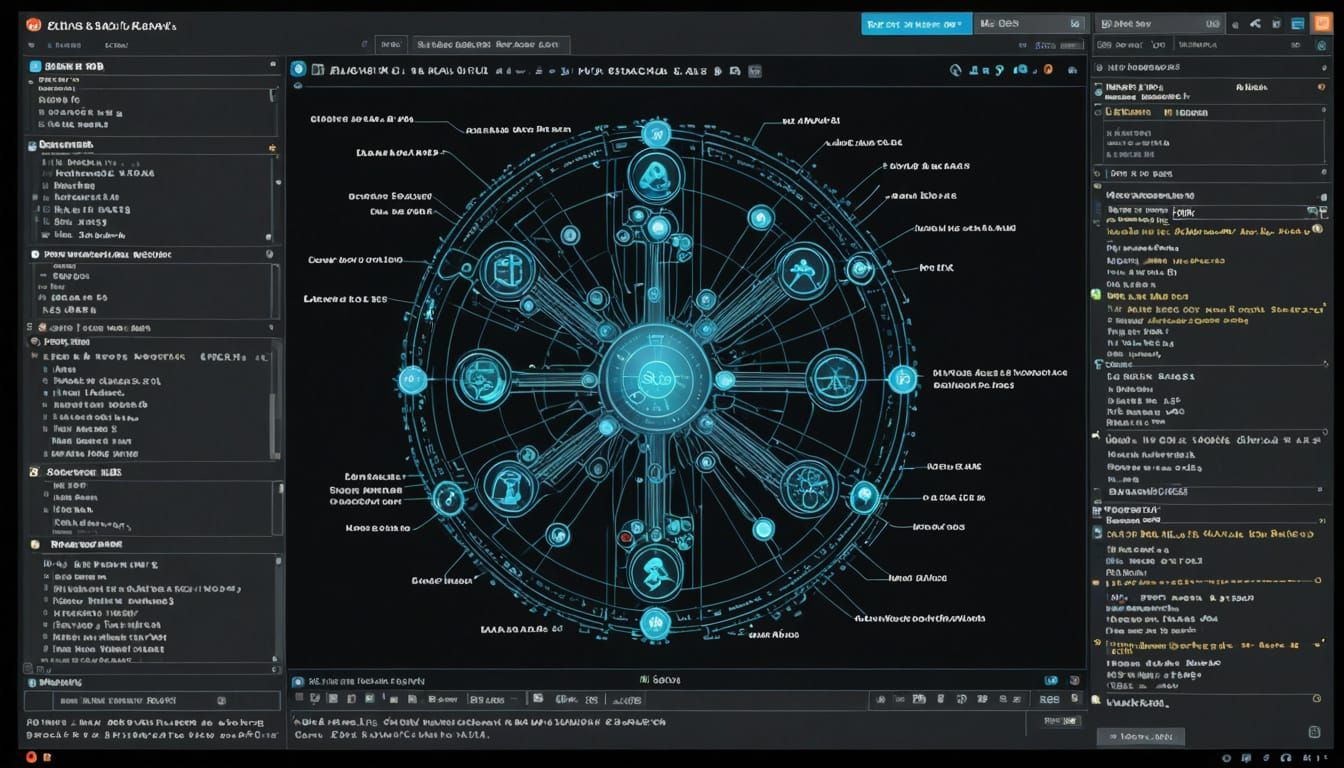Open the blue menu button in the top toolbar
The height and width of the screenshot is (768, 1344).
pyautogui.click(x=917, y=22)
